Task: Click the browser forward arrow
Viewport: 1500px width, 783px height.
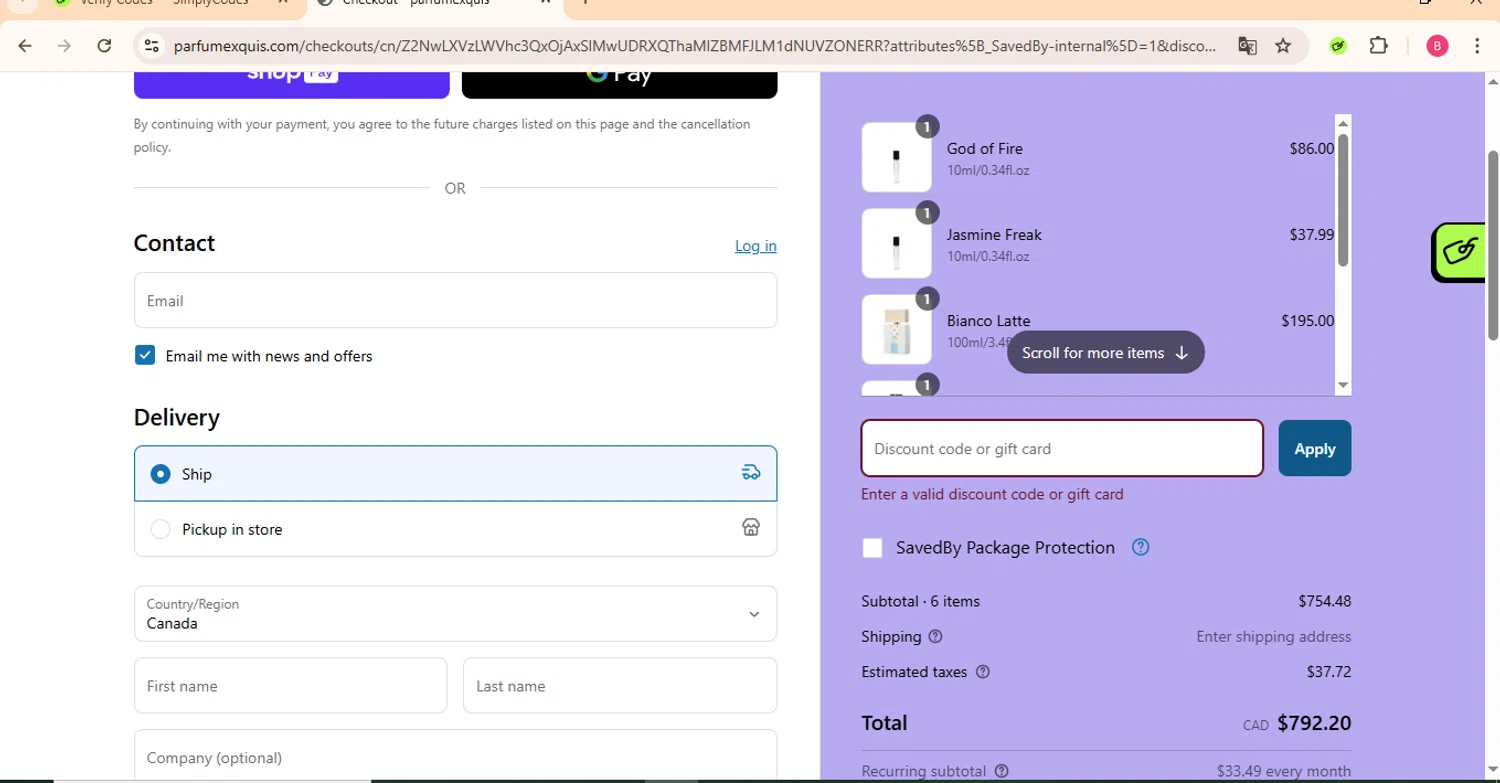Action: (65, 46)
